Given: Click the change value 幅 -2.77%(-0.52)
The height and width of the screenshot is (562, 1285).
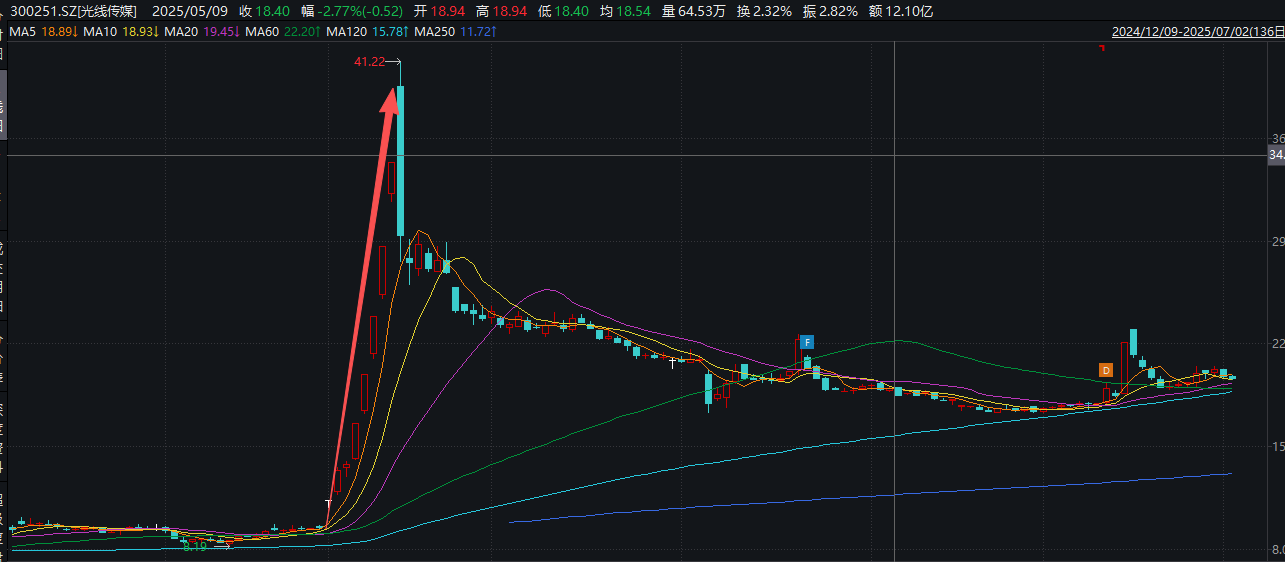Looking at the screenshot, I should pyautogui.click(x=354, y=11).
